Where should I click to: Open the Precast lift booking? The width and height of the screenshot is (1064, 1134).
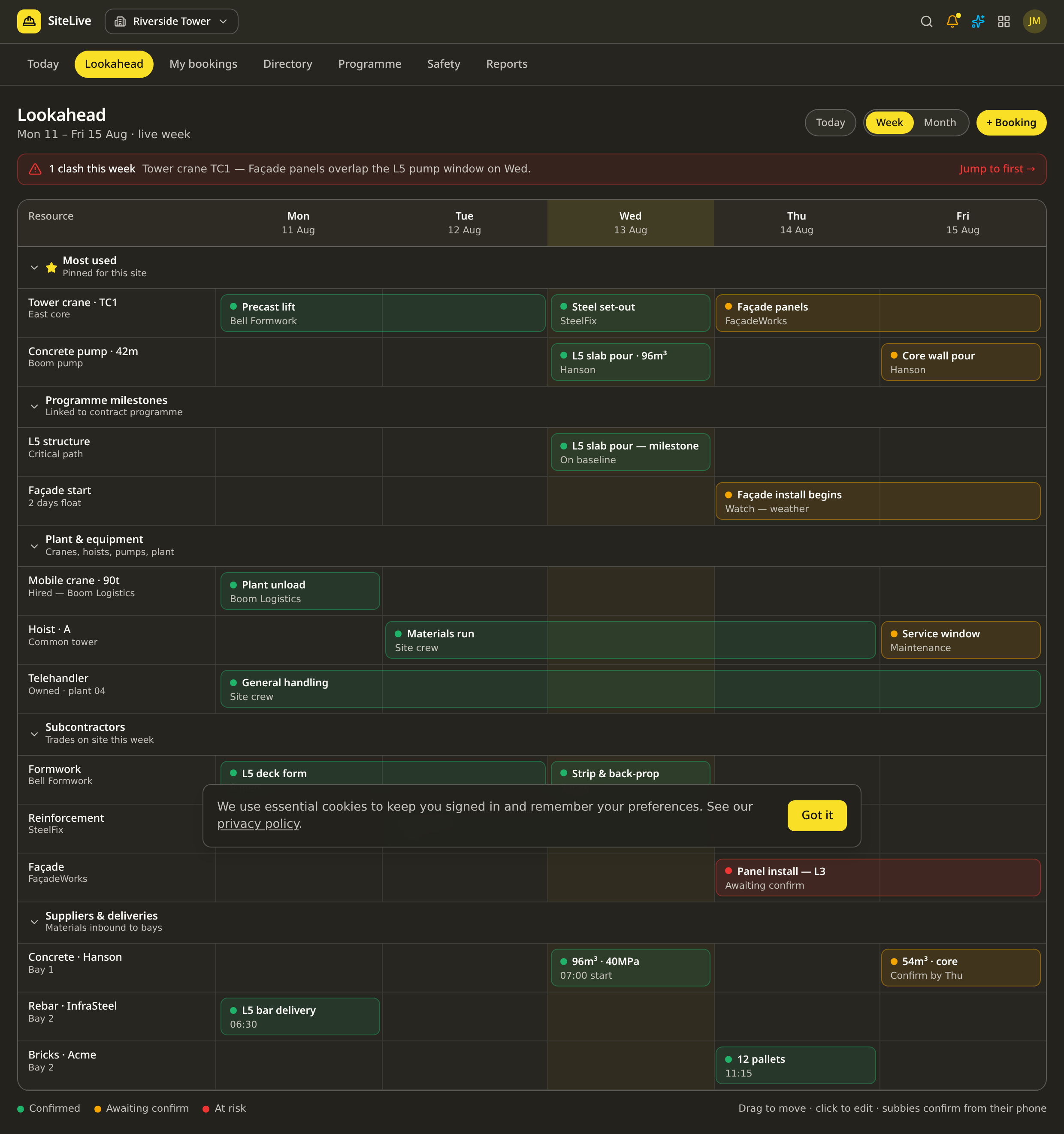coord(383,313)
